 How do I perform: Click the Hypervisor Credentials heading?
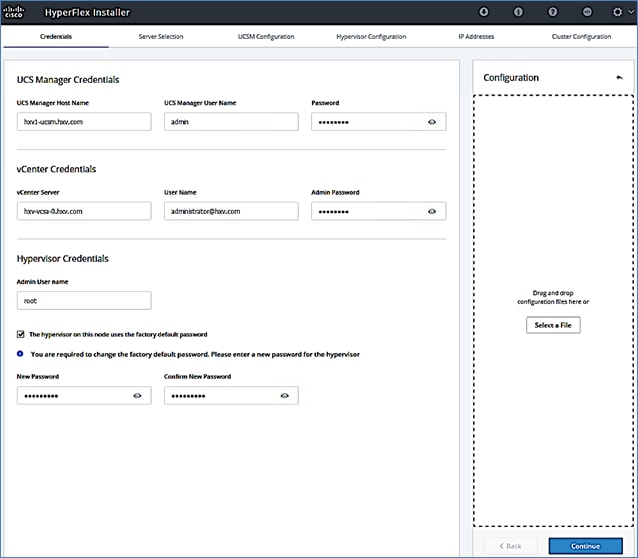click(63, 258)
